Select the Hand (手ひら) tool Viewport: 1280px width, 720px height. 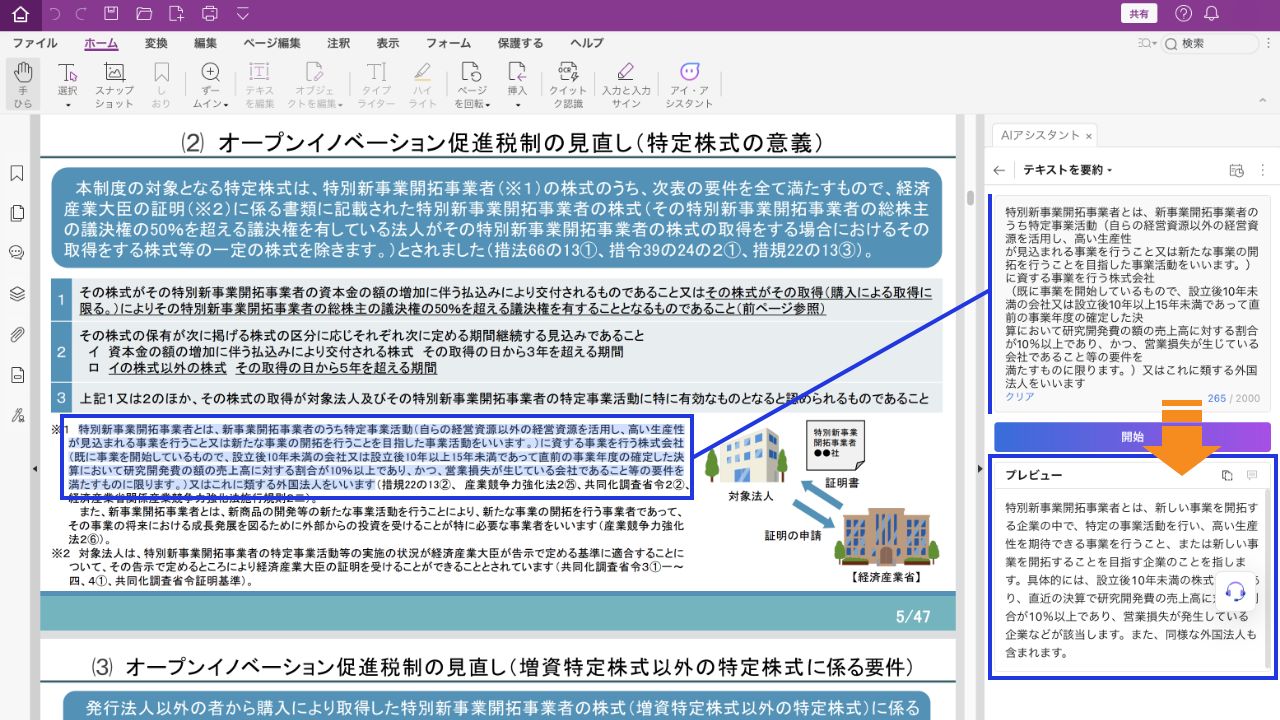(x=23, y=84)
